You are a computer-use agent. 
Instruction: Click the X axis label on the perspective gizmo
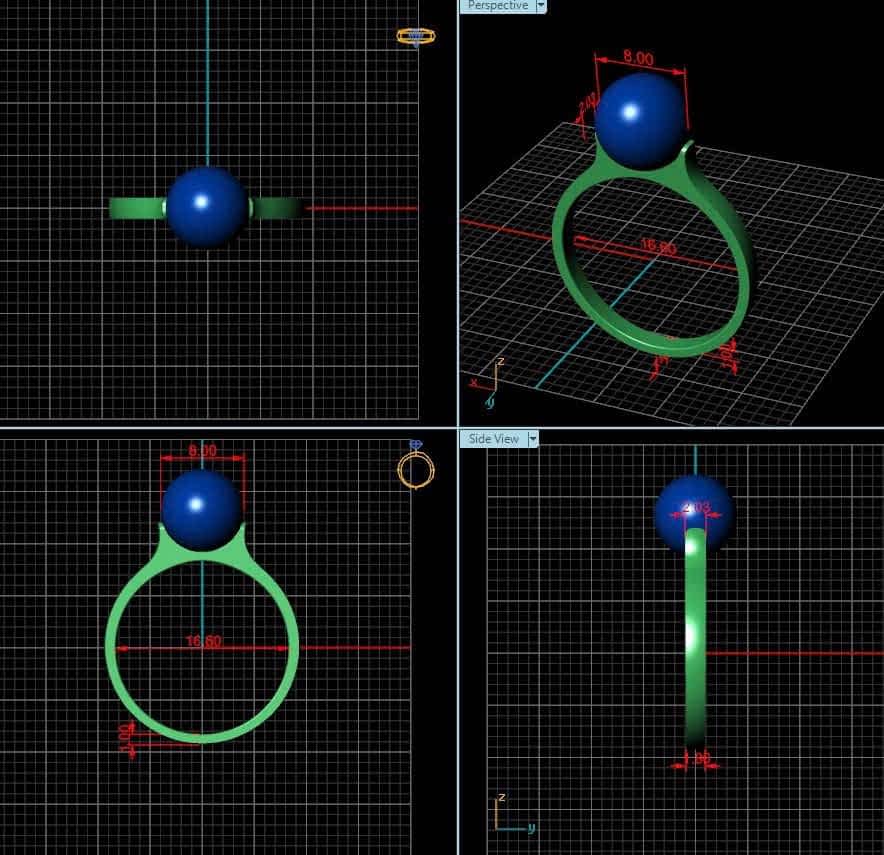474,383
